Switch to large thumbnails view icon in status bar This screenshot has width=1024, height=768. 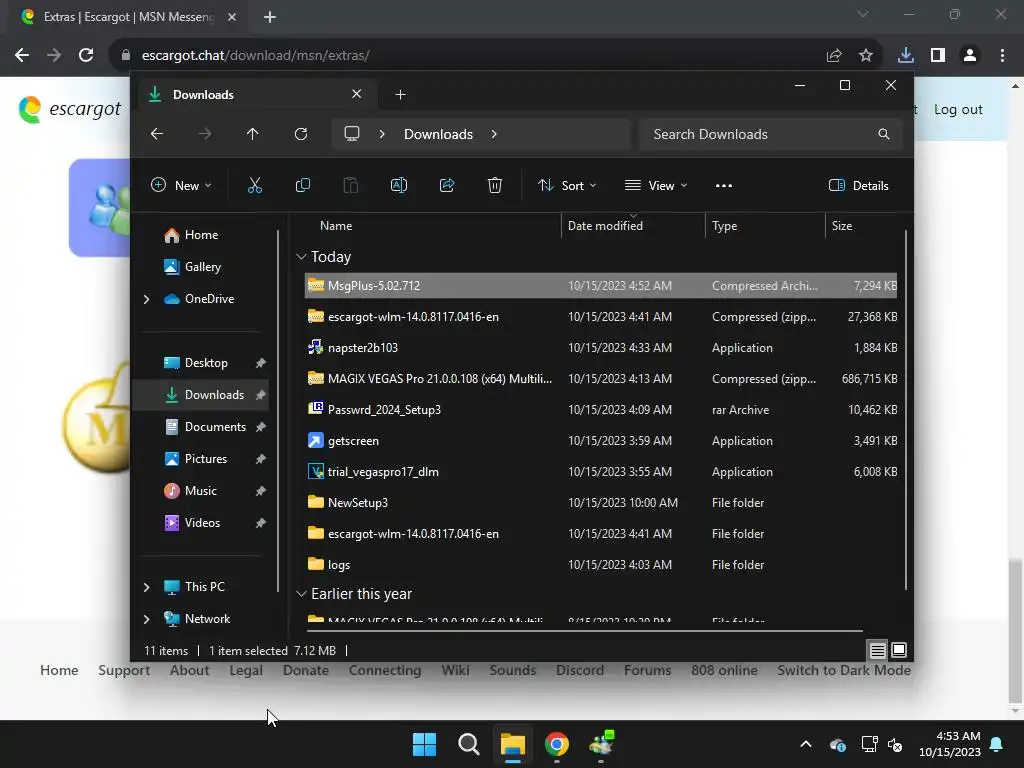(899, 650)
